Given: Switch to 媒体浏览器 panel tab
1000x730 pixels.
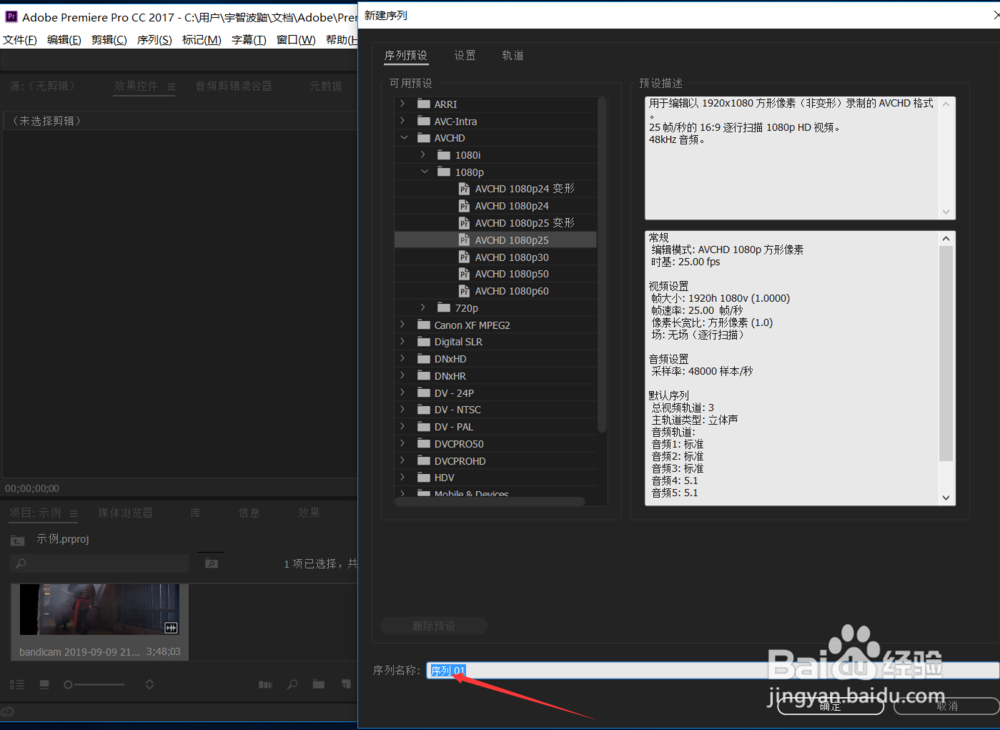Looking at the screenshot, I should 126,513.
